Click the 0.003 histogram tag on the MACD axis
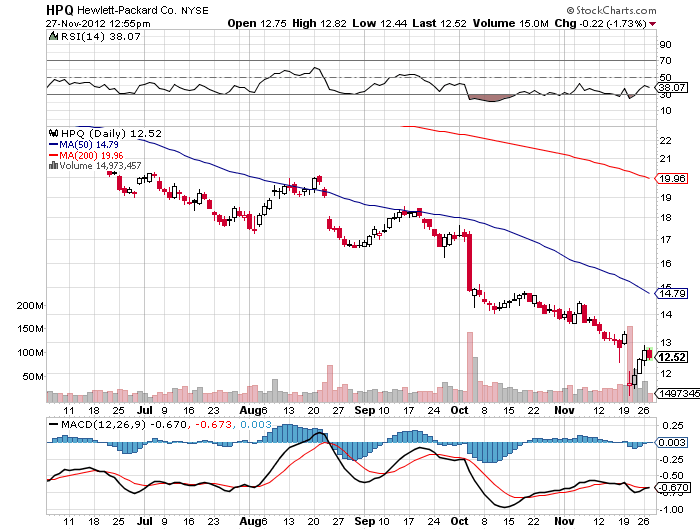 pos(671,442)
